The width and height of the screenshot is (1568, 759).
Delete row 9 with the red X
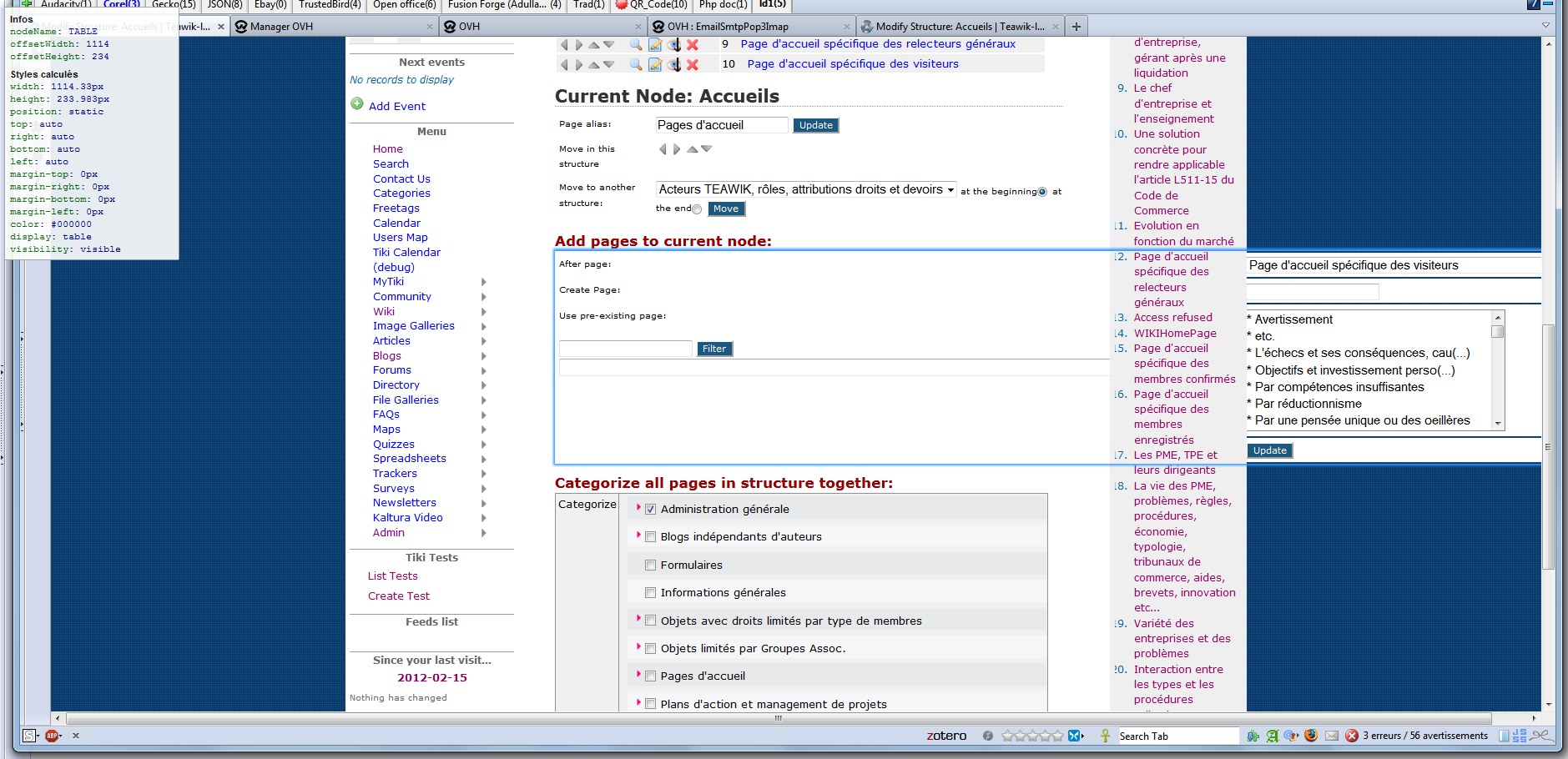tap(693, 44)
